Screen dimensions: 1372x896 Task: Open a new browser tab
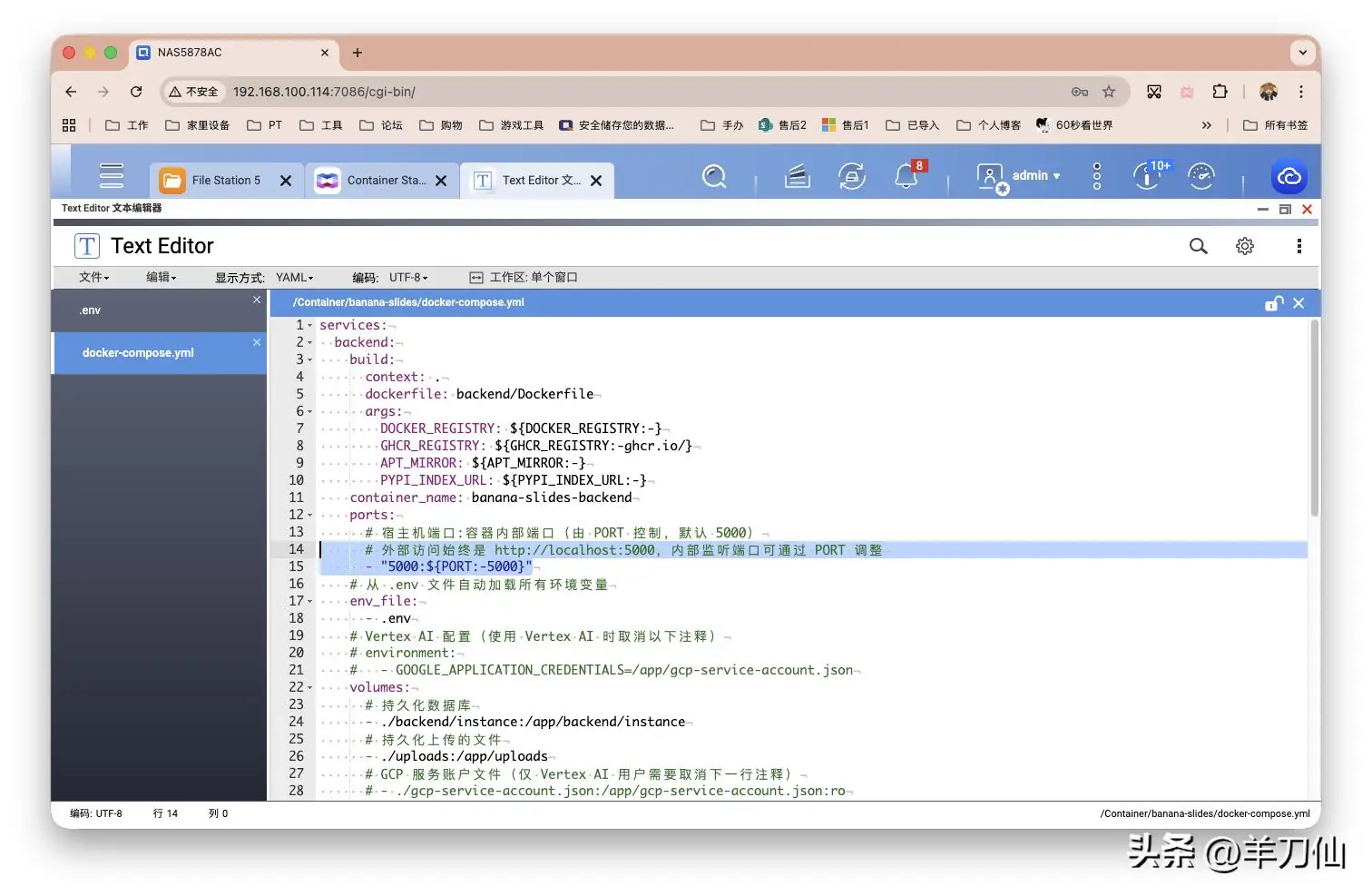358,53
